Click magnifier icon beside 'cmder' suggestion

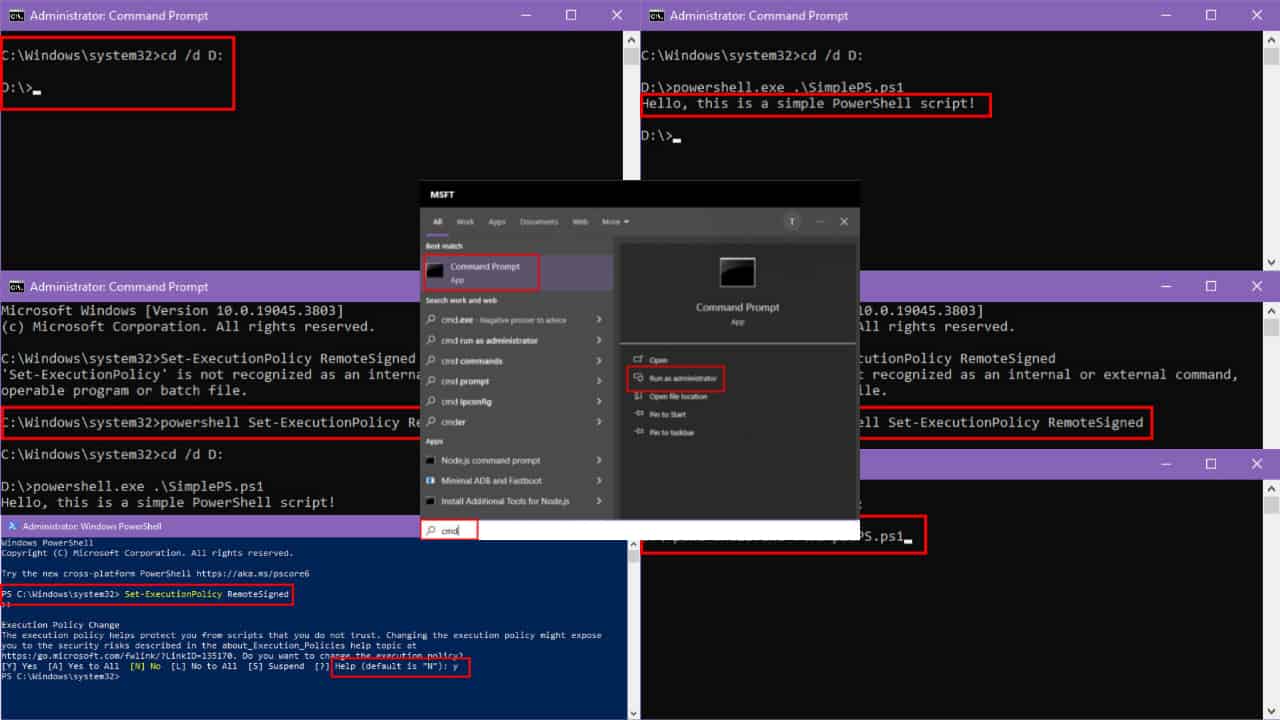click(x=431, y=422)
